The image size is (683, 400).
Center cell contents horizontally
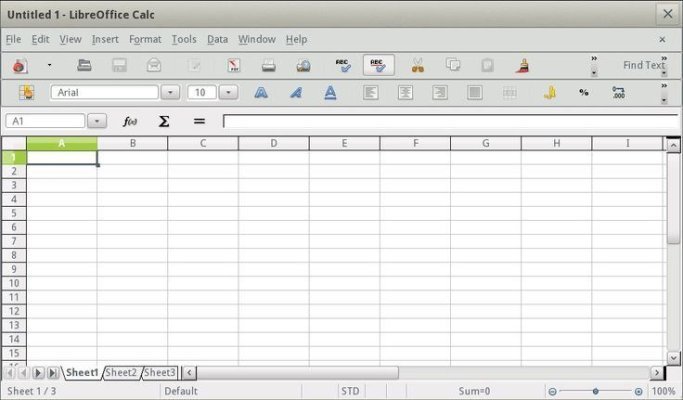[x=405, y=92]
